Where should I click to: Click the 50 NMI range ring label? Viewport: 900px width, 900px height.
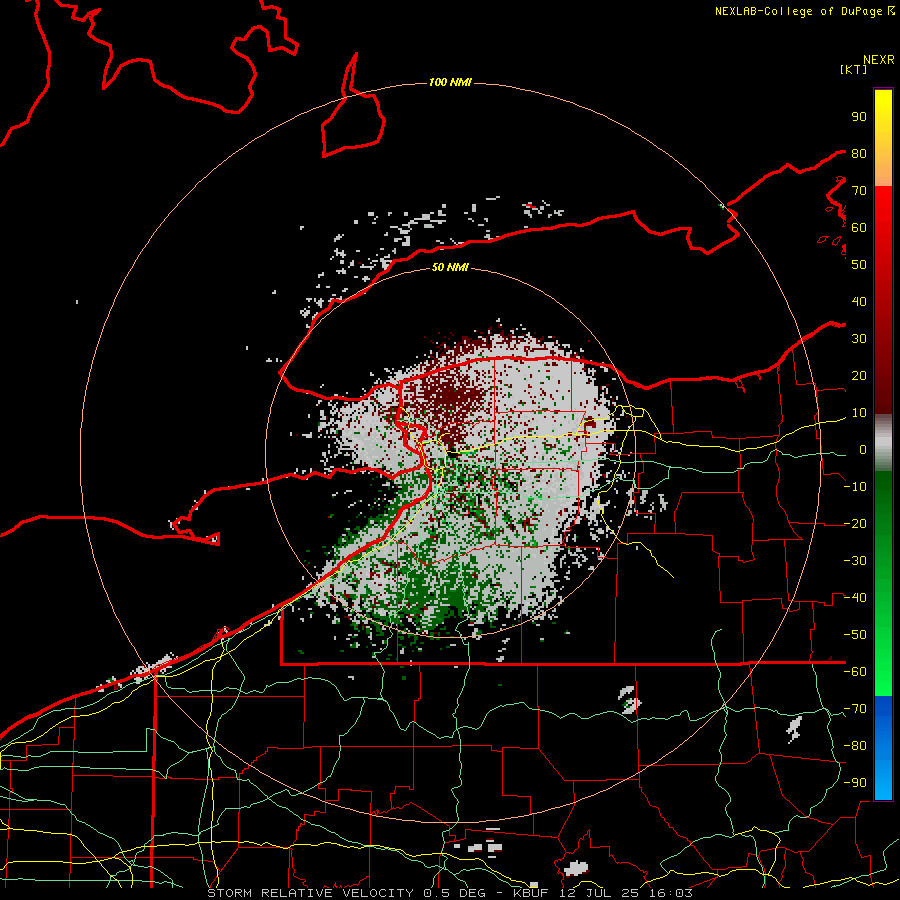point(450,267)
